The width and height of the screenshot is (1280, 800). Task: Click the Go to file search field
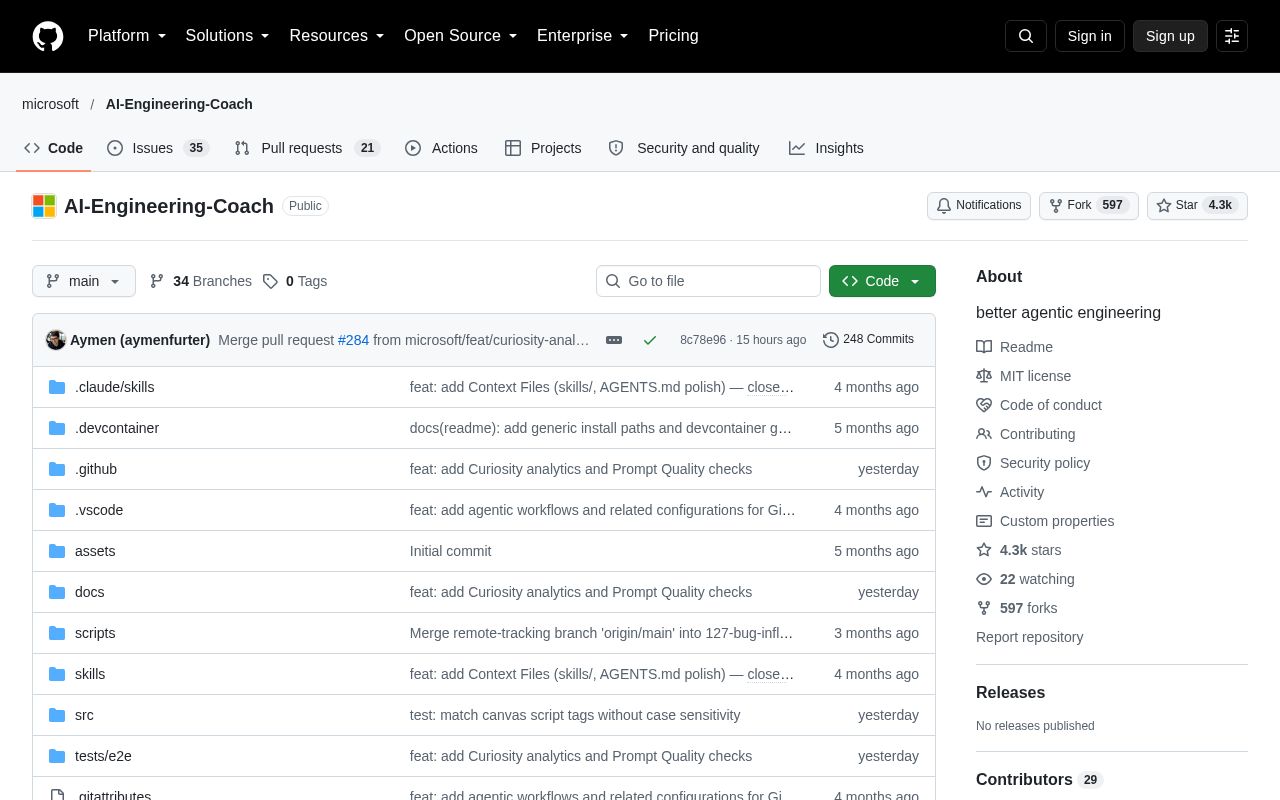[x=708, y=281]
